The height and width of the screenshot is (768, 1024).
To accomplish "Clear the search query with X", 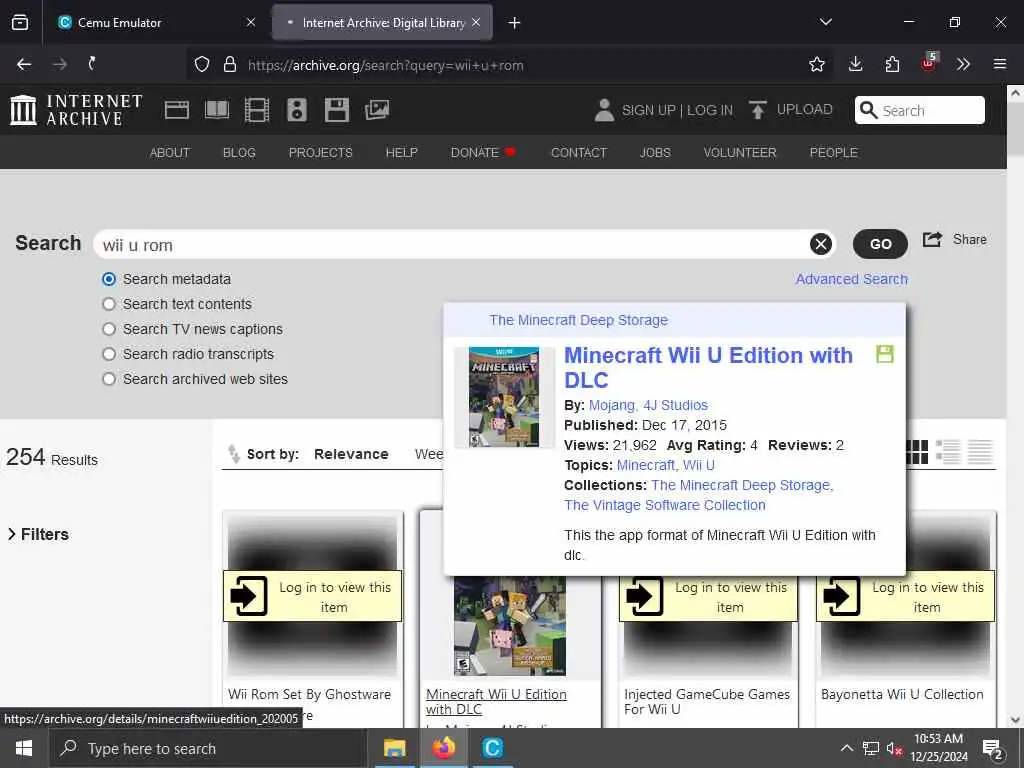I will (821, 244).
